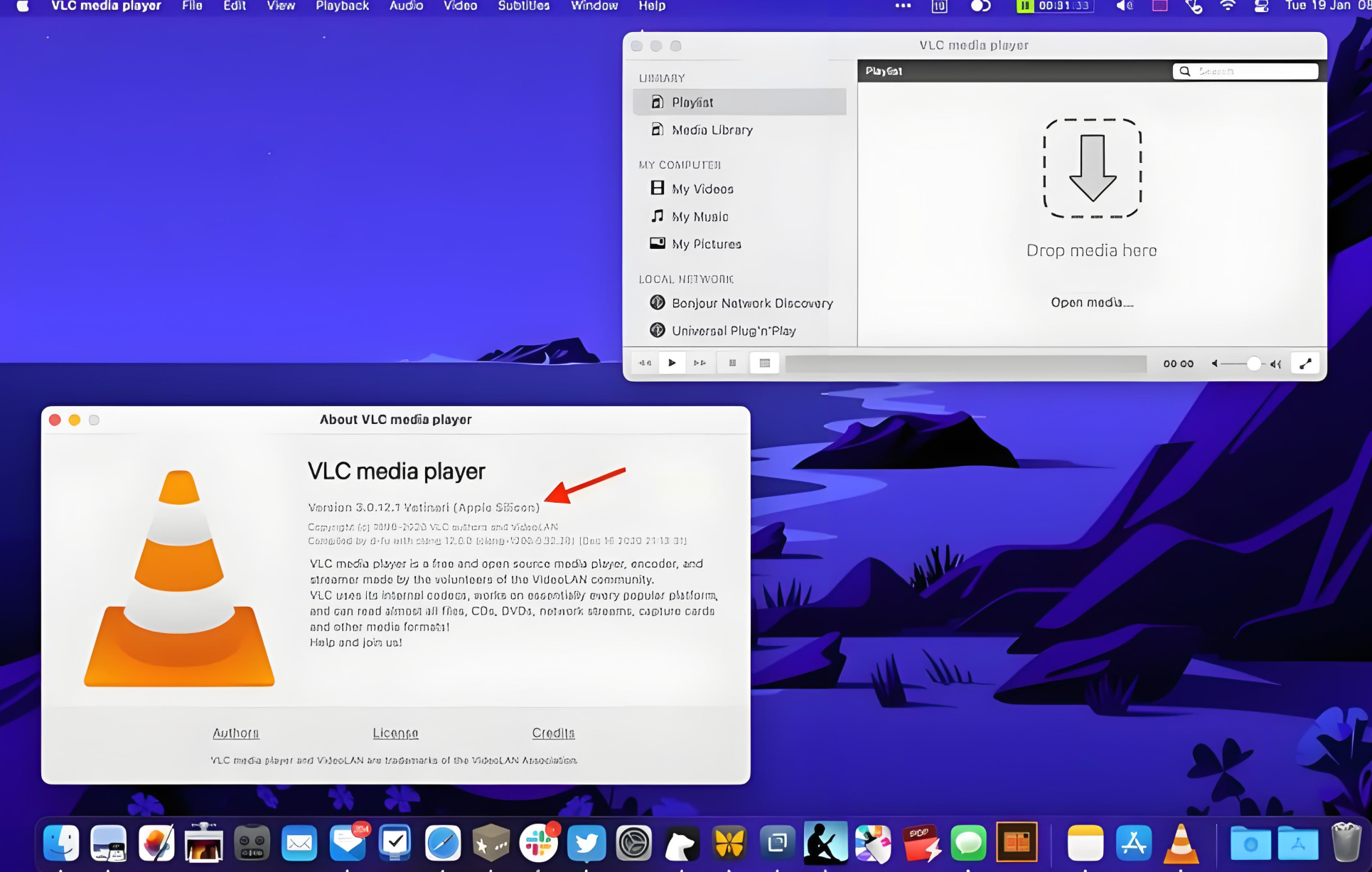This screenshot has width=1372, height=872.
Task: Toggle the playlist view button in VLC
Action: coord(765,363)
